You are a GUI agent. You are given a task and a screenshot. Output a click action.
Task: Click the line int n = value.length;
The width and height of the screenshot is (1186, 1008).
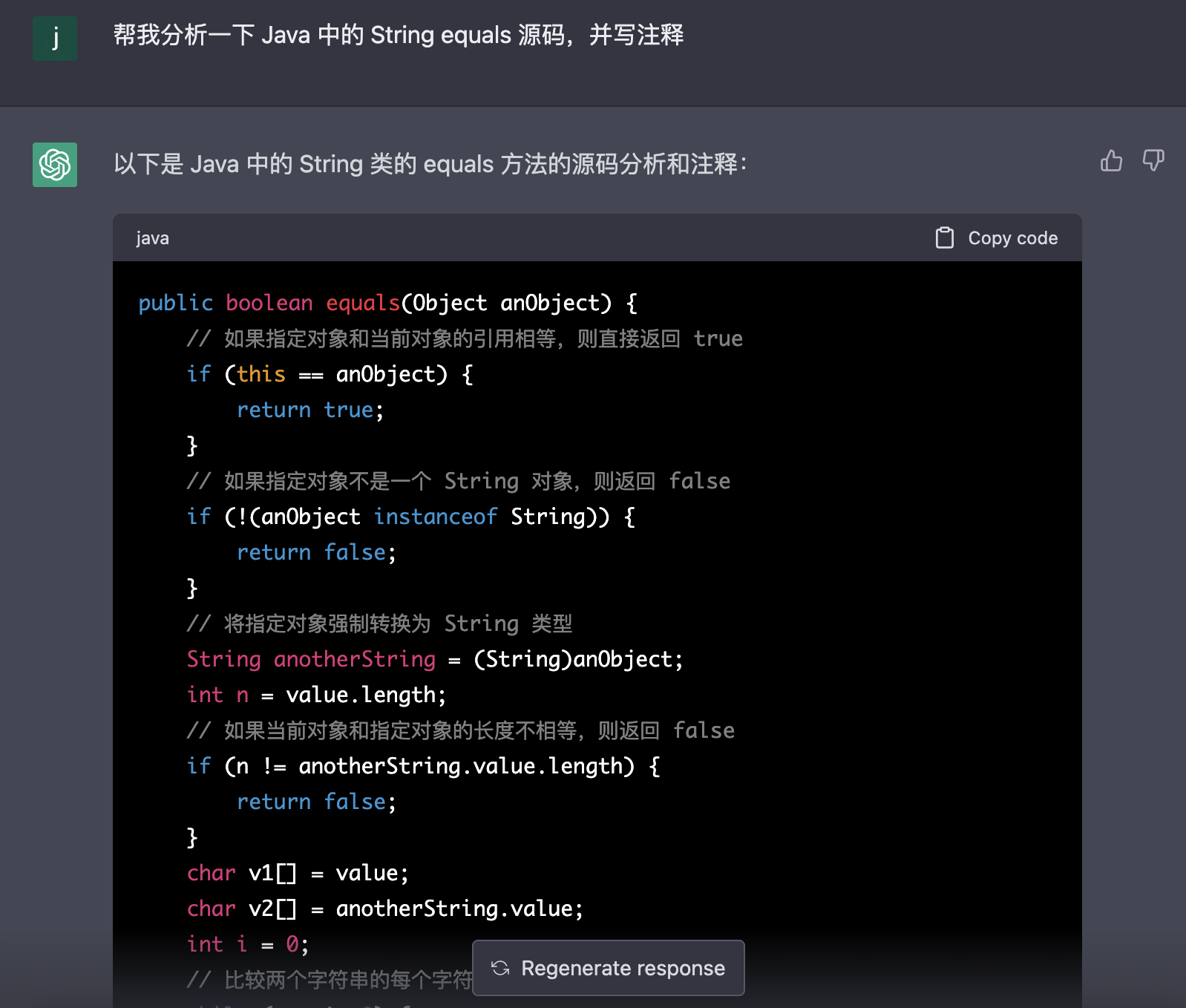point(317,695)
